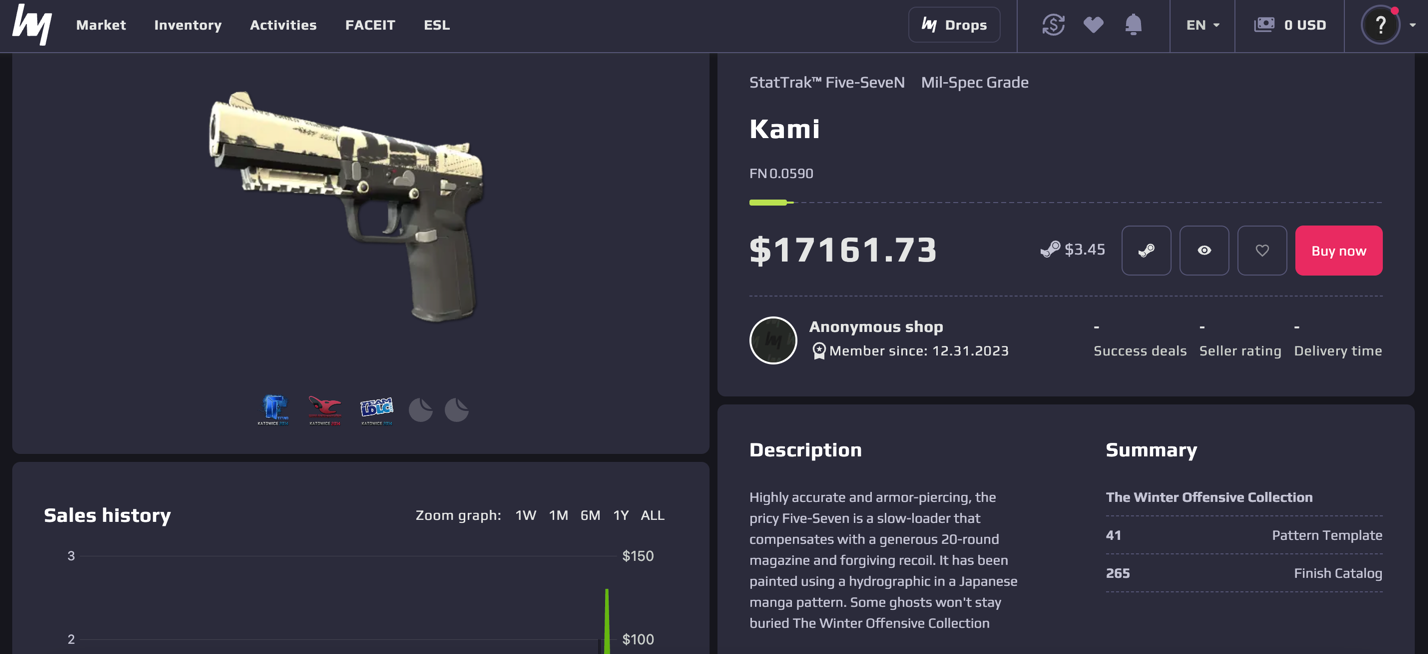Screen dimensions: 1428x654
Task: Click the market site logo
Action: point(32,25)
